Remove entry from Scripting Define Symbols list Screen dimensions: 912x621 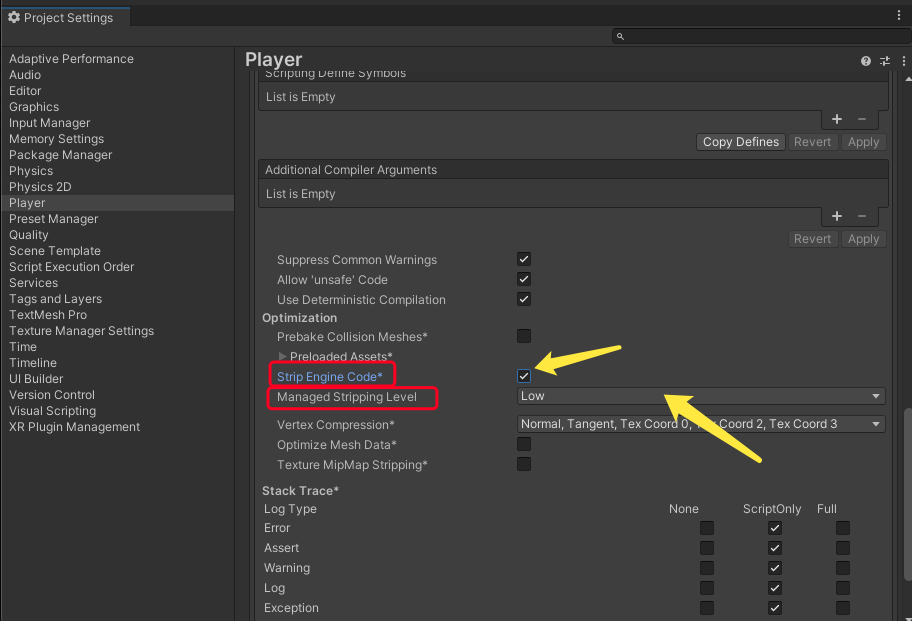tap(862, 120)
